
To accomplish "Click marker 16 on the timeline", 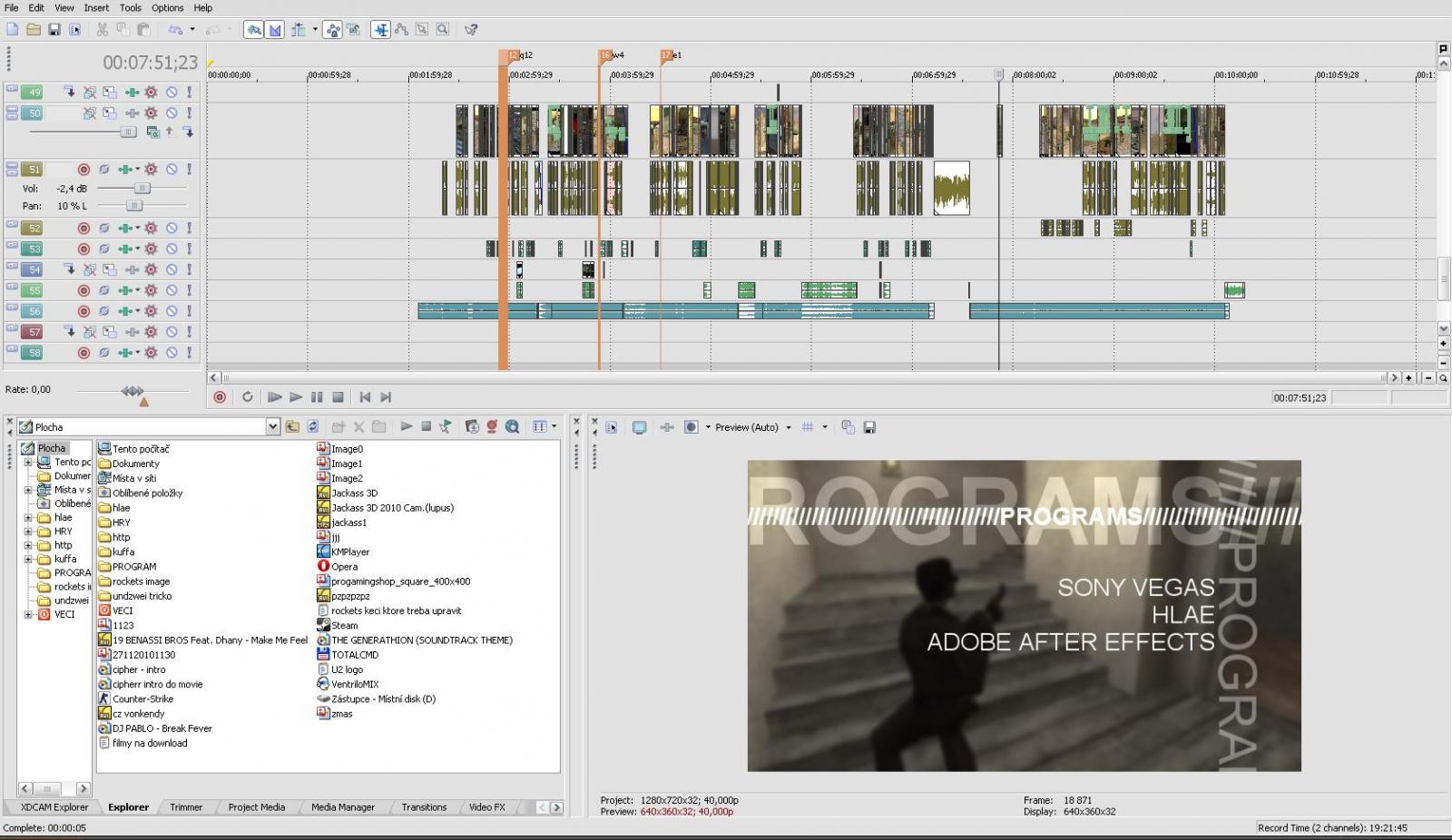I will [x=605, y=55].
